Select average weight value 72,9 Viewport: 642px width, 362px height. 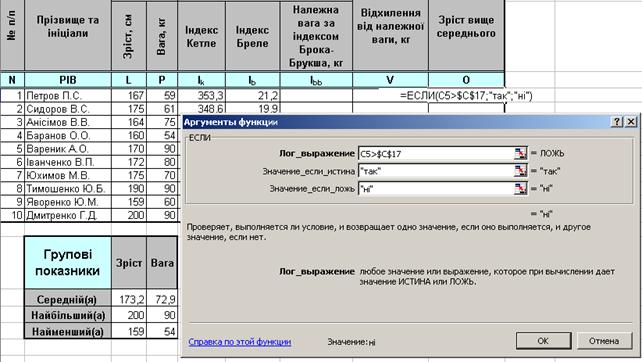point(162,299)
